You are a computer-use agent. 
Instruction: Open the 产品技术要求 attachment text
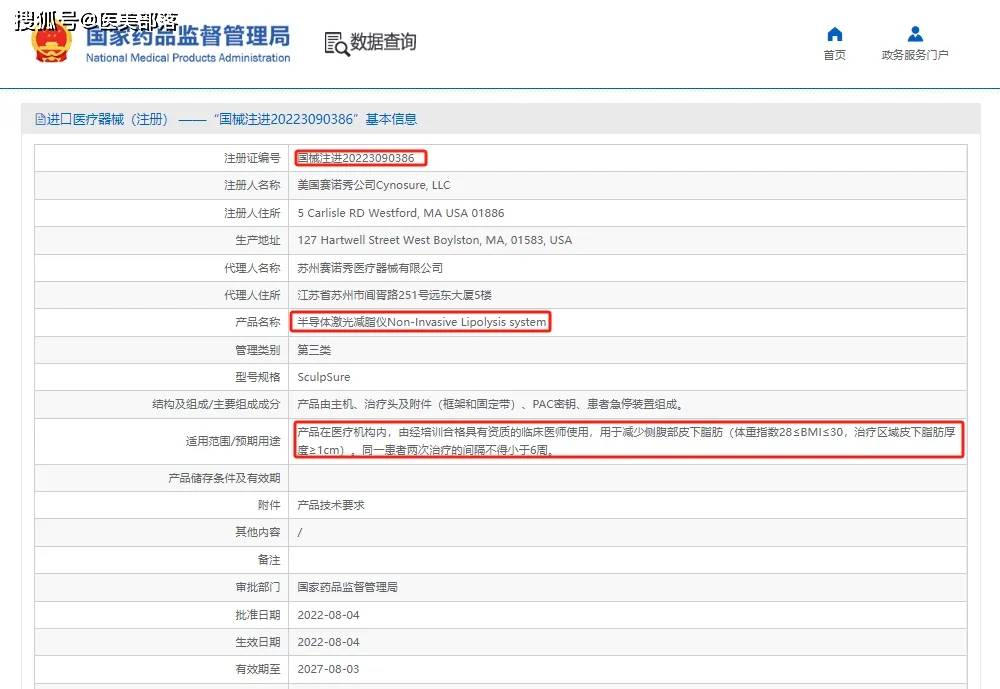coord(330,505)
